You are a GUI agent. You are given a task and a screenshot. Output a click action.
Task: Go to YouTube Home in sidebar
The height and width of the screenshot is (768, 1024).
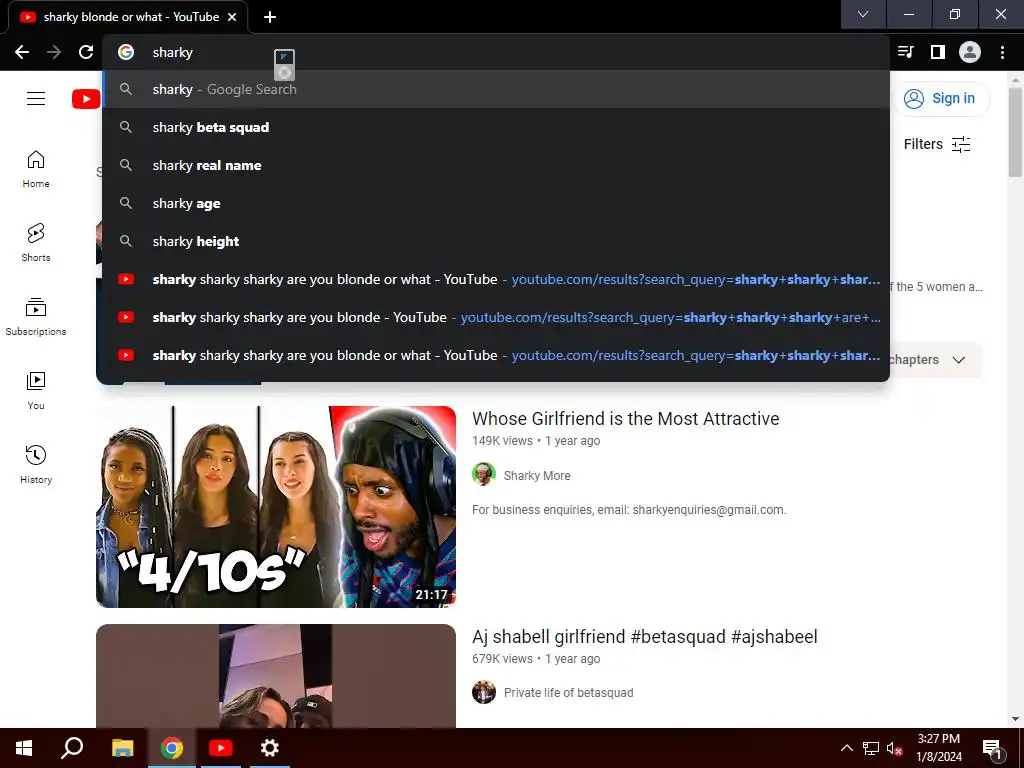(x=36, y=169)
